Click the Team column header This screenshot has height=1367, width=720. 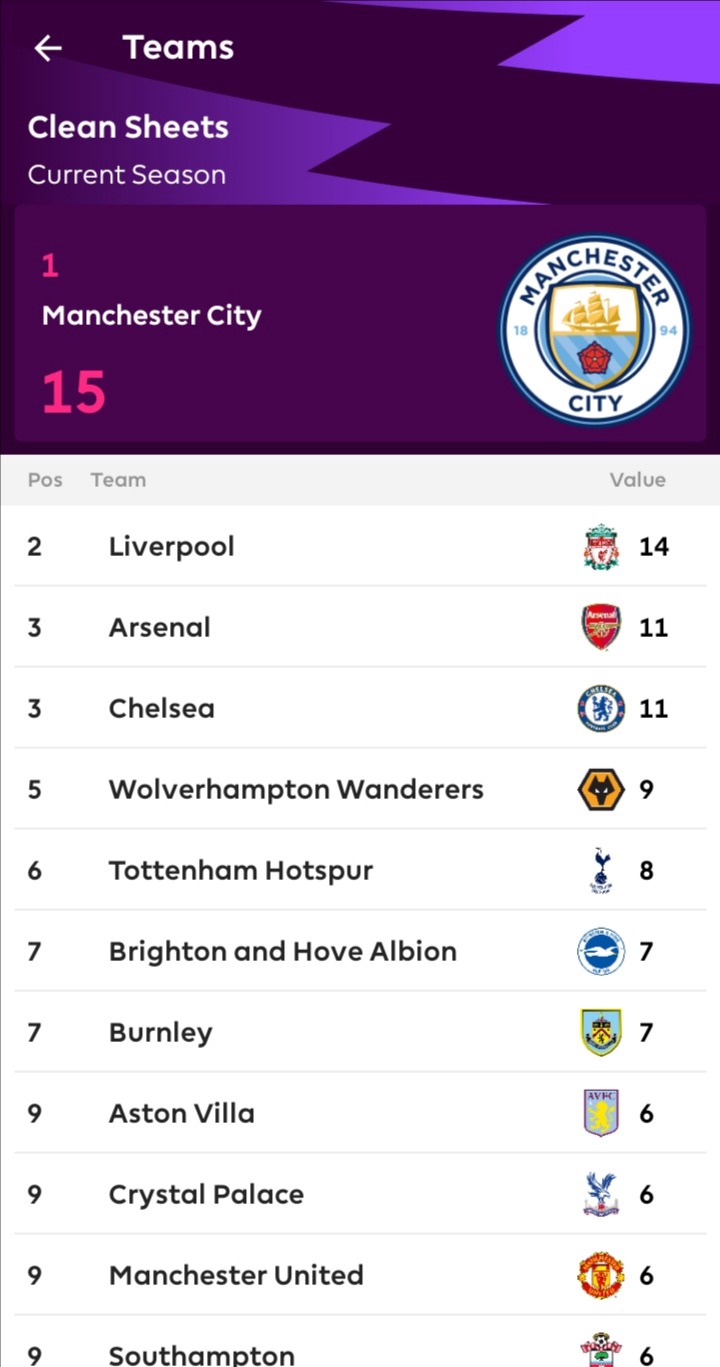click(x=118, y=480)
